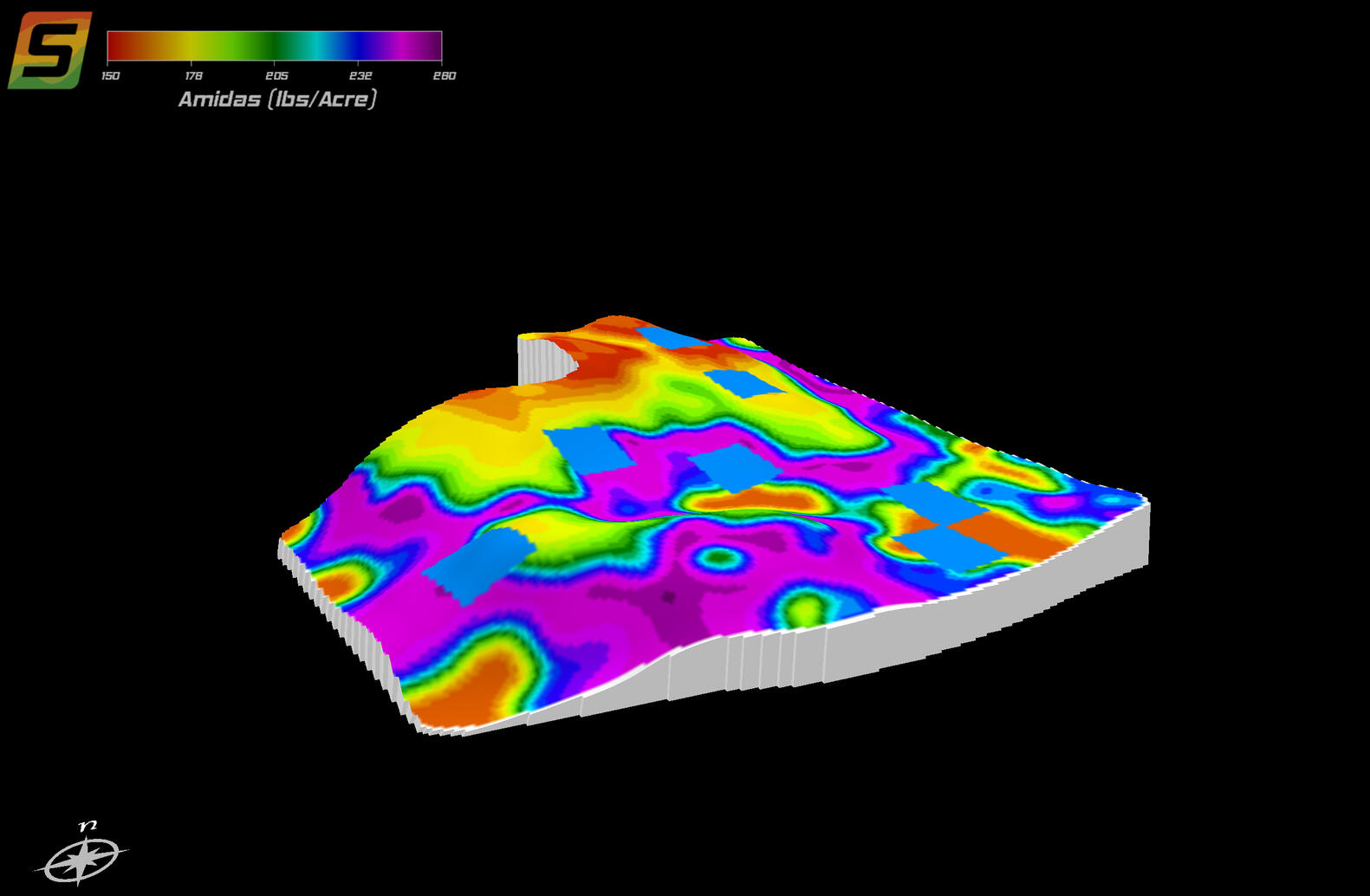Click the compass rose icon
The width and height of the screenshot is (1370, 896).
(81, 860)
